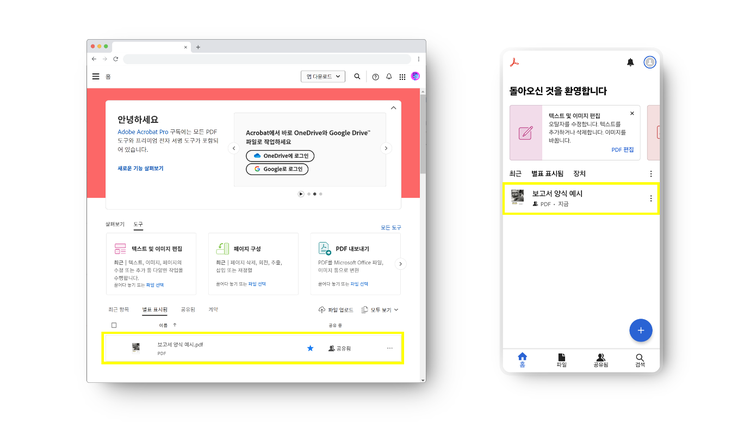Select mobile 별표 표시됨 tab
Image resolution: width=750 pixels, height=422 pixels.
click(x=547, y=174)
